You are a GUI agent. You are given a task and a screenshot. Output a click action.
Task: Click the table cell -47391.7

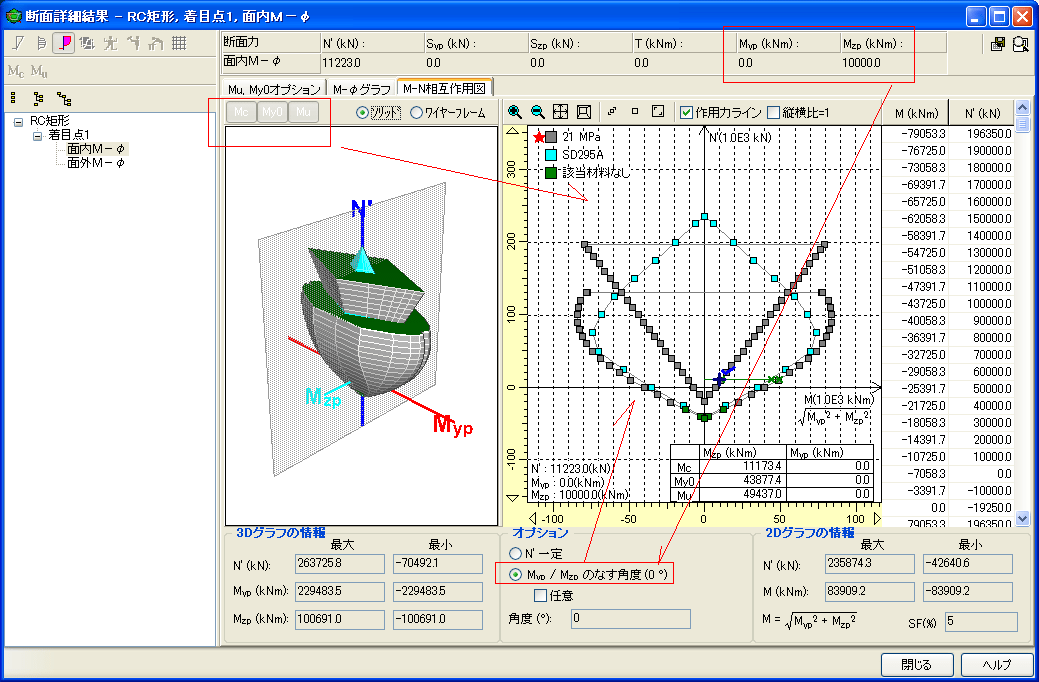pyautogui.click(x=916, y=287)
